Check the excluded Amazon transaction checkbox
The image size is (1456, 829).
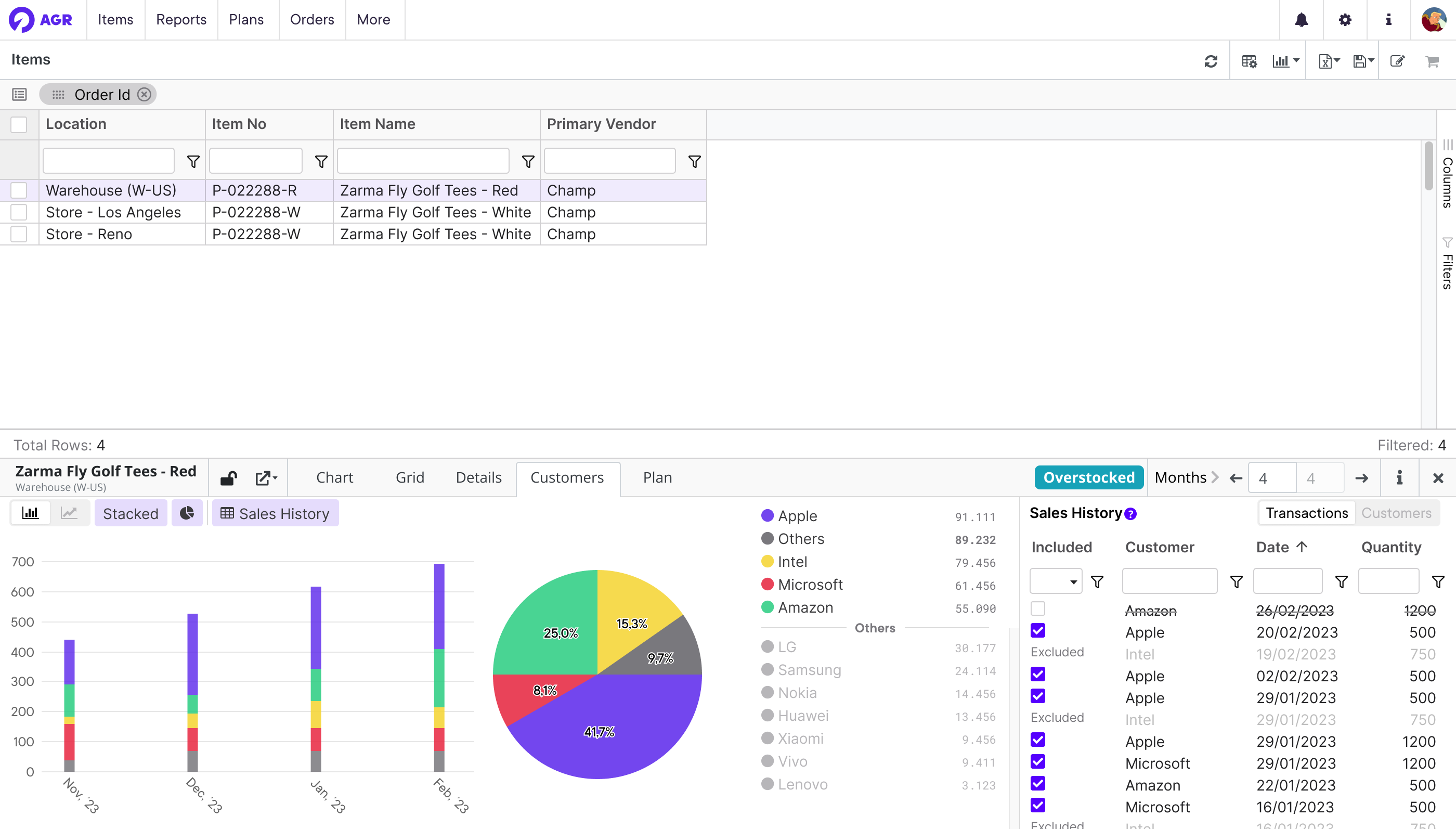[1037, 608]
